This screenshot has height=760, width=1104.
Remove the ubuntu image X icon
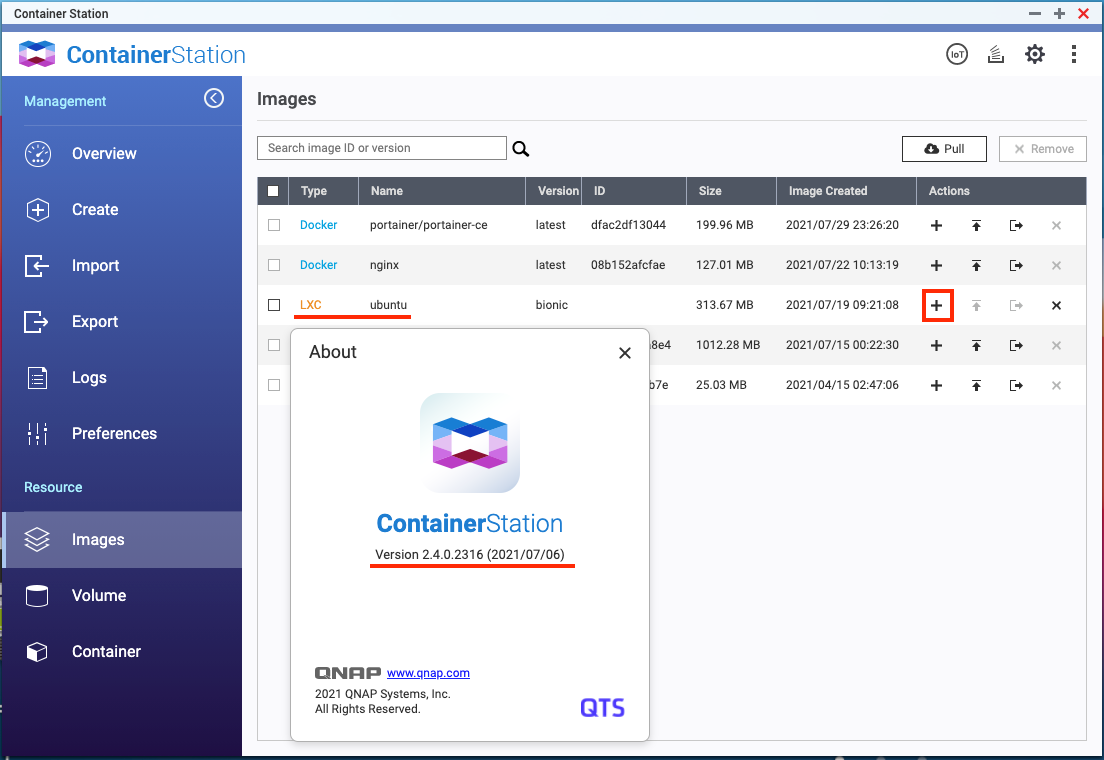pos(1056,305)
